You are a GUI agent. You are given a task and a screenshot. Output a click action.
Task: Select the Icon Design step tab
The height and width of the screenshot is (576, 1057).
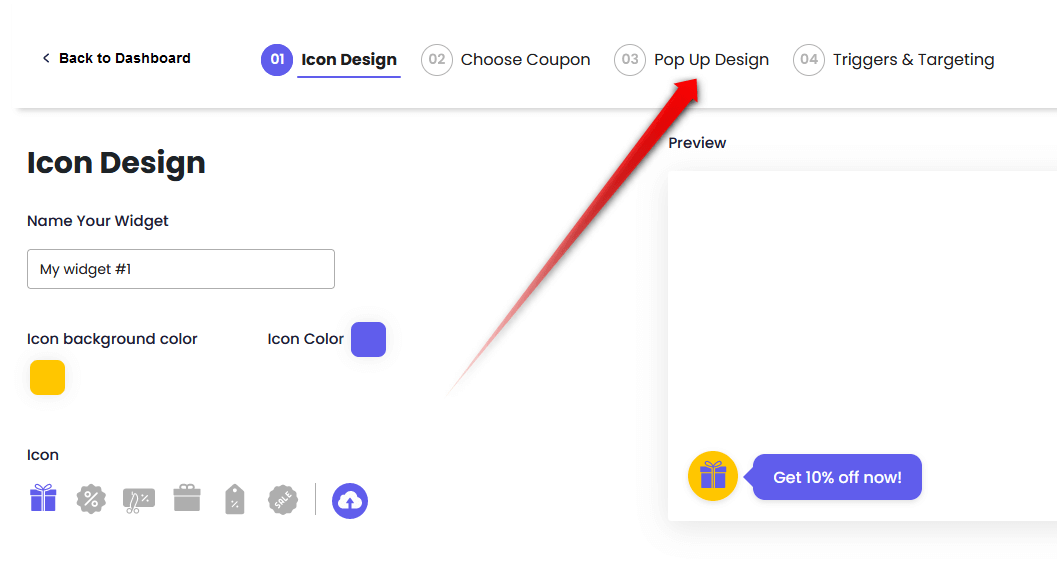pyautogui.click(x=349, y=60)
